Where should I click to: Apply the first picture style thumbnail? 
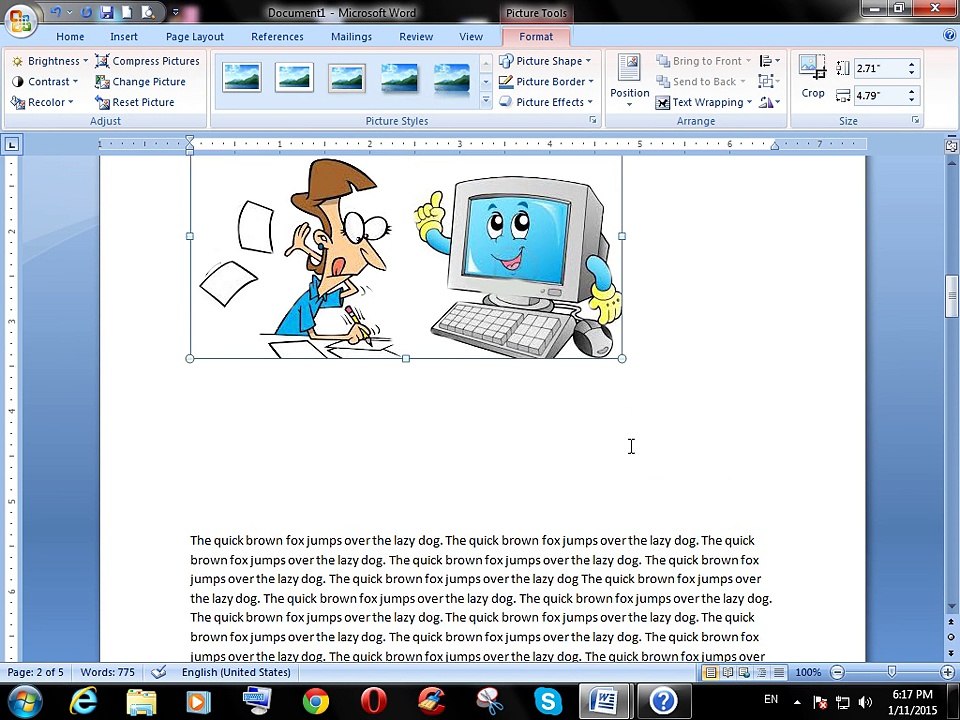(242, 78)
